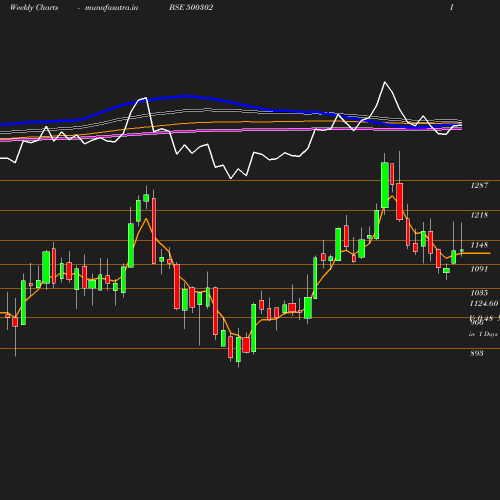Select the 1091 price level label
Viewport: 500px width, 500px height.
479,269
